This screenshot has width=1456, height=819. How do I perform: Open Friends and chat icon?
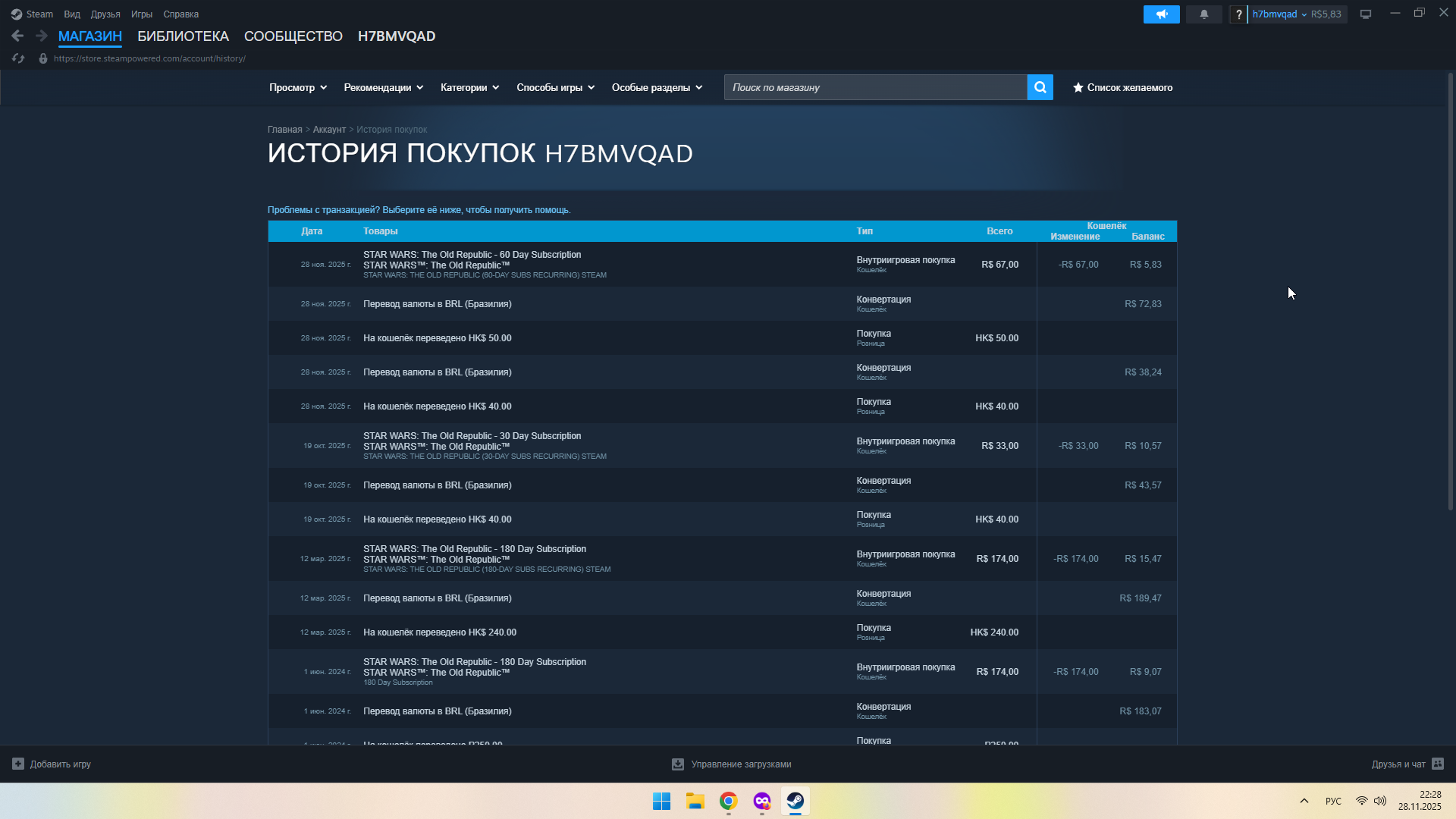coord(1438,764)
